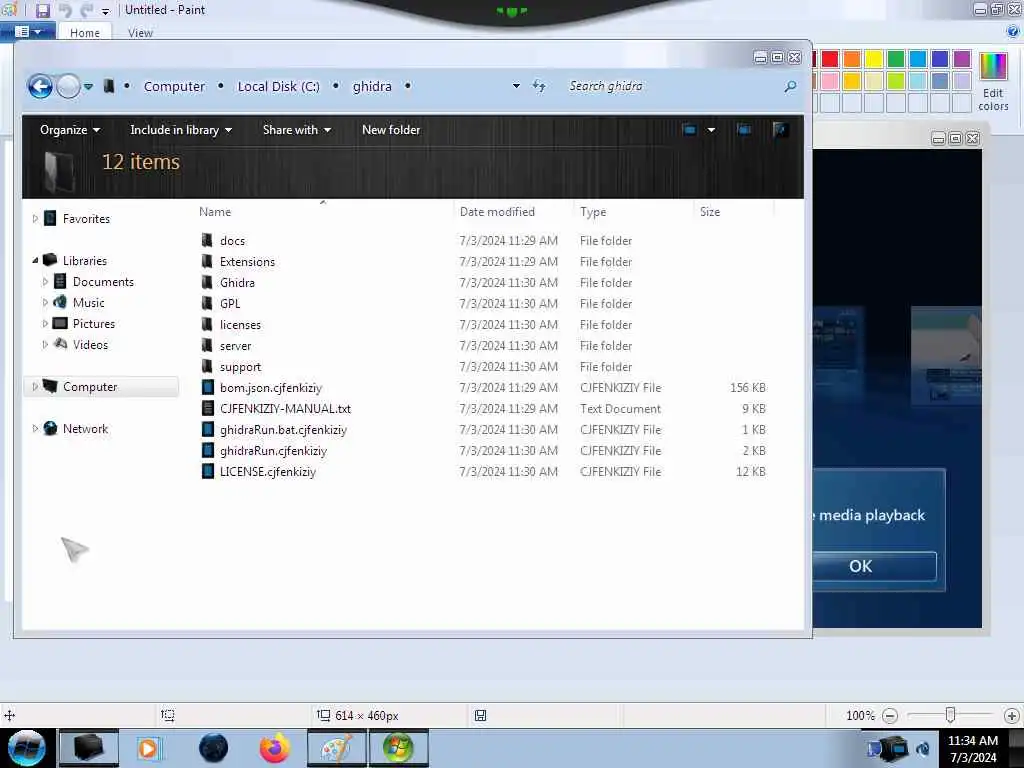This screenshot has height=768, width=1024.
Task: Select ghidra in the address breadcrumb
Action: coord(372,86)
